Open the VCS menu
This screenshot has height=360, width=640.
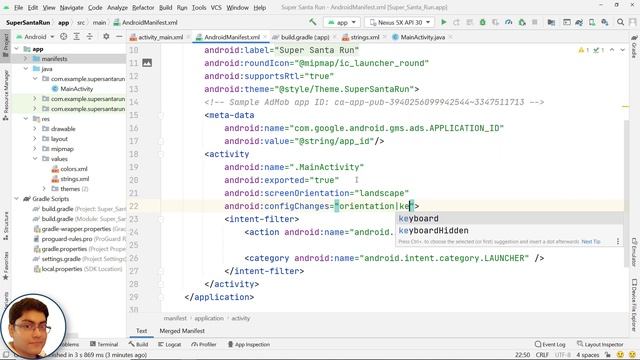point(216,7)
